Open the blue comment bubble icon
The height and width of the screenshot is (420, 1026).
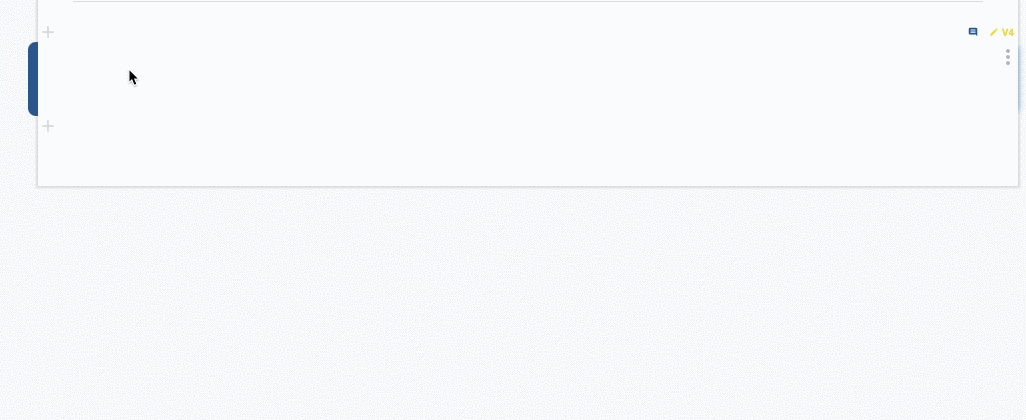973,32
